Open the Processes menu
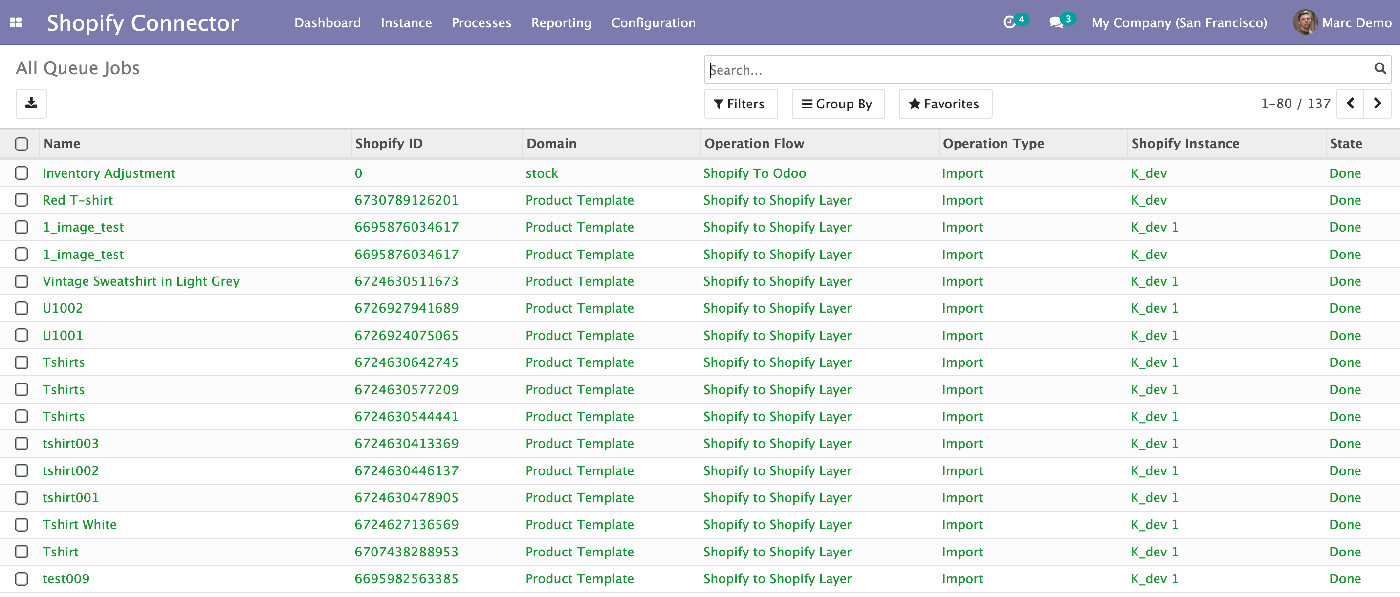The image size is (1400, 597). coord(481,22)
